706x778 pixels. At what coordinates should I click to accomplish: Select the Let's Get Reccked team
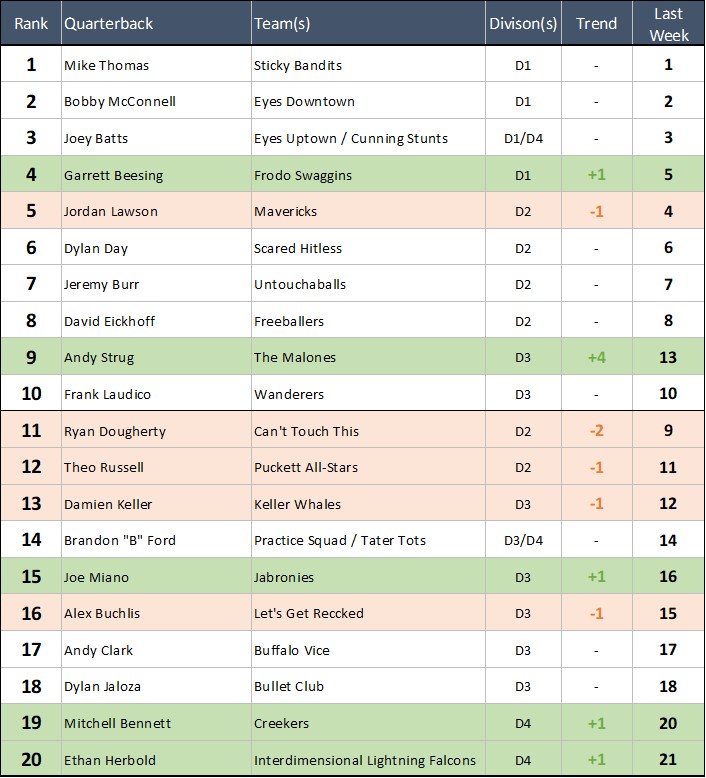click(x=308, y=614)
